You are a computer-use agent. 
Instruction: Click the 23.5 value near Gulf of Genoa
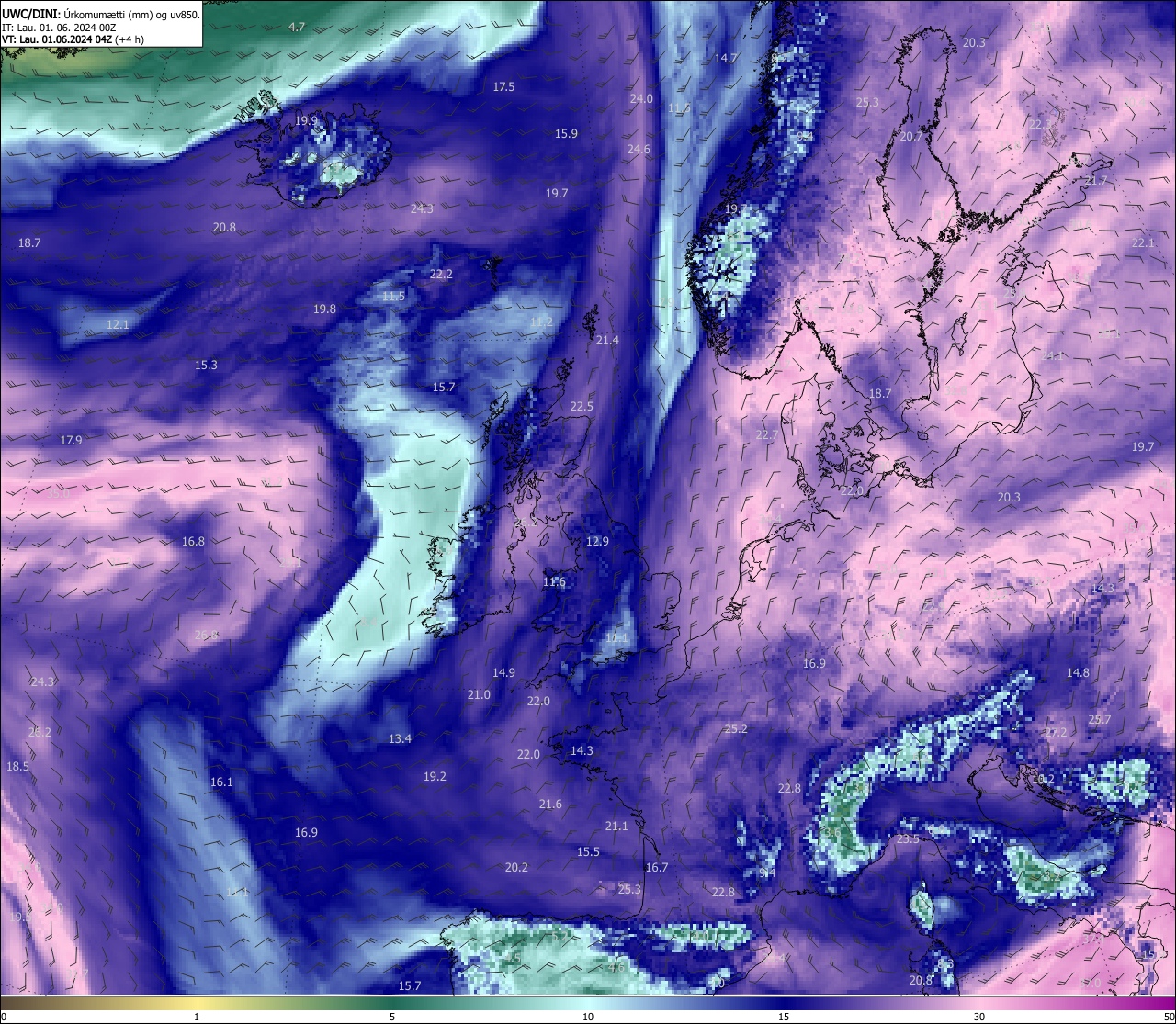908,839
